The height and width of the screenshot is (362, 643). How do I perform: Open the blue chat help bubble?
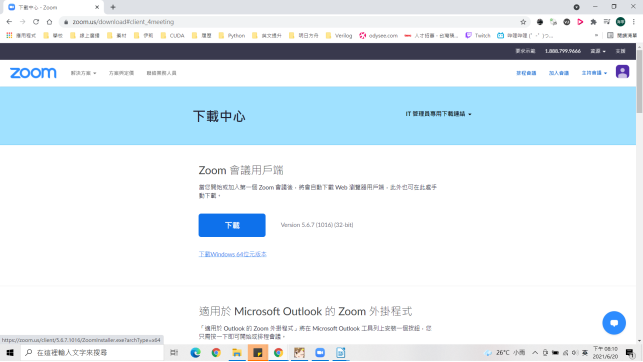614,323
